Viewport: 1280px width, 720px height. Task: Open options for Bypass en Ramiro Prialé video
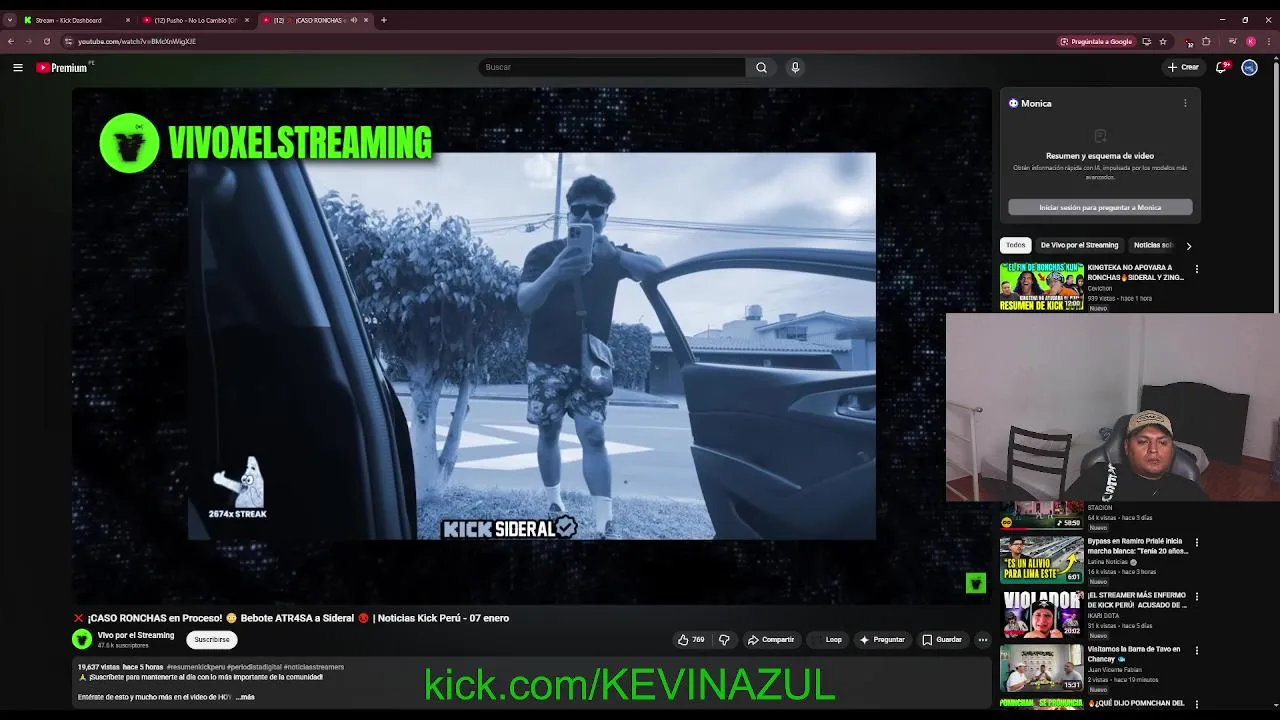(x=1196, y=542)
